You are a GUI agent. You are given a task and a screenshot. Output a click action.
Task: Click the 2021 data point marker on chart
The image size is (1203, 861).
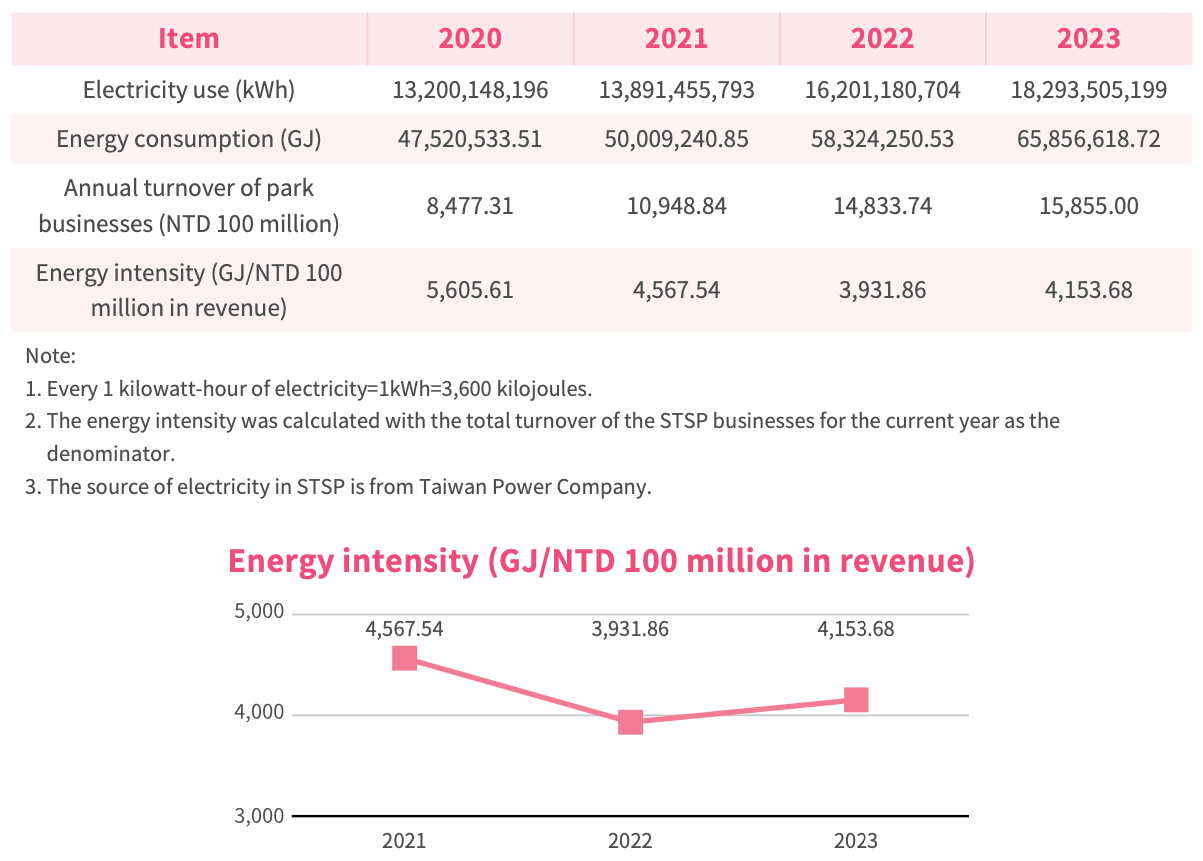point(404,657)
